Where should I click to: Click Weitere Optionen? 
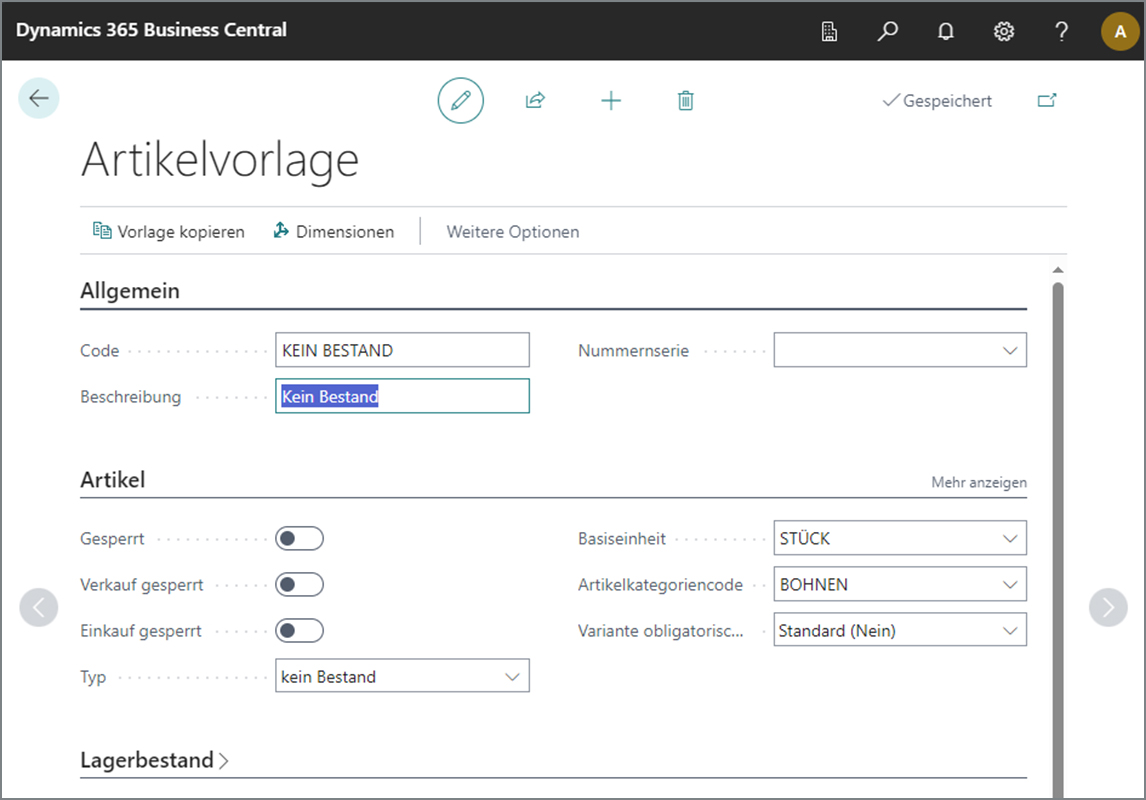click(x=513, y=232)
